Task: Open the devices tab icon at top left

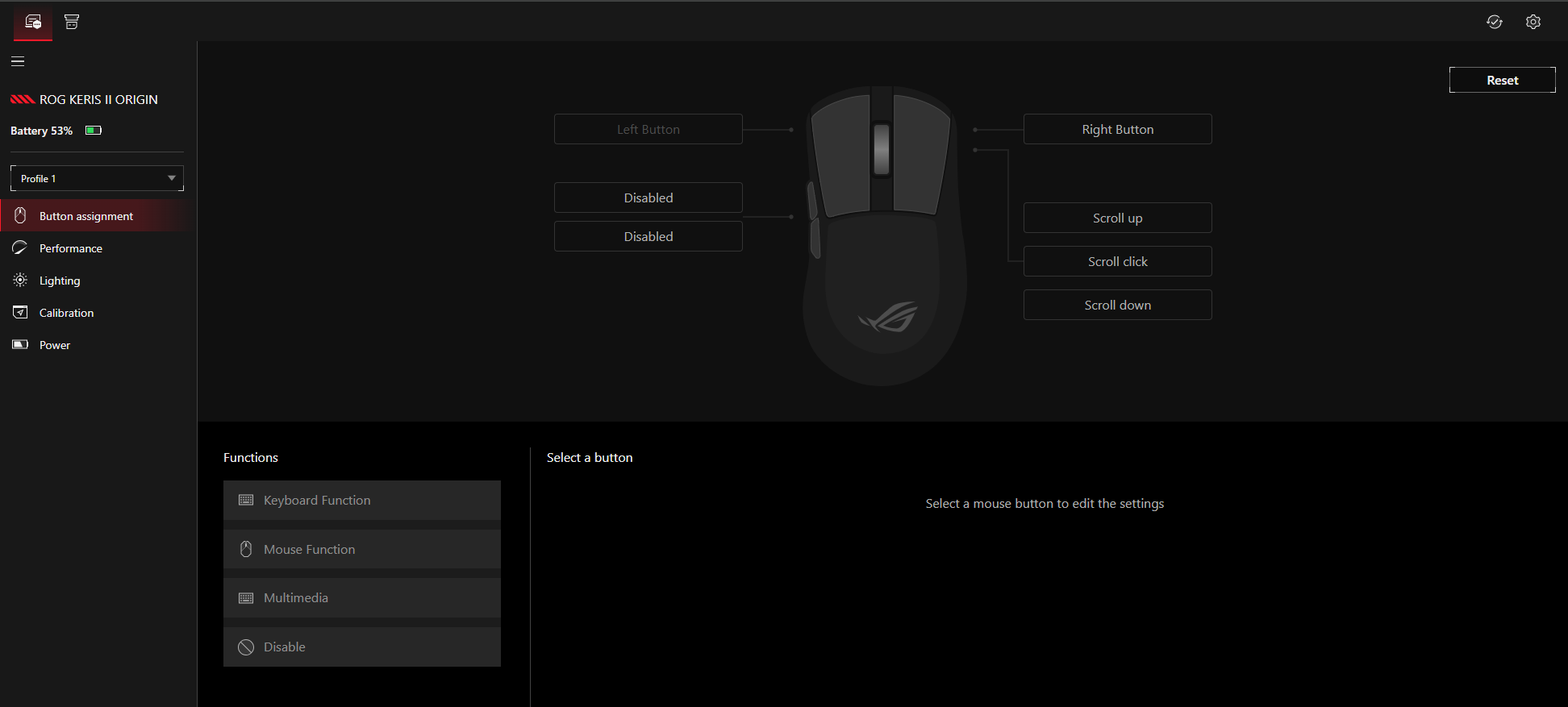Action: 33,22
